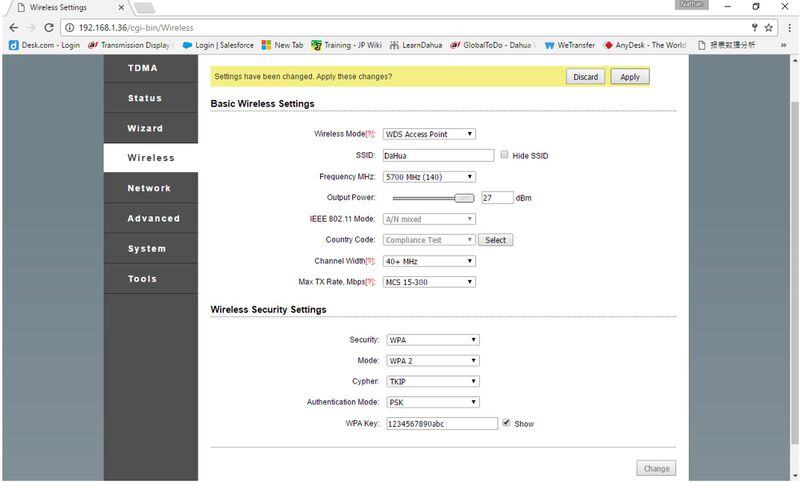The image size is (800, 482).
Task: Select the Wireless menu section
Action: [x=151, y=158]
